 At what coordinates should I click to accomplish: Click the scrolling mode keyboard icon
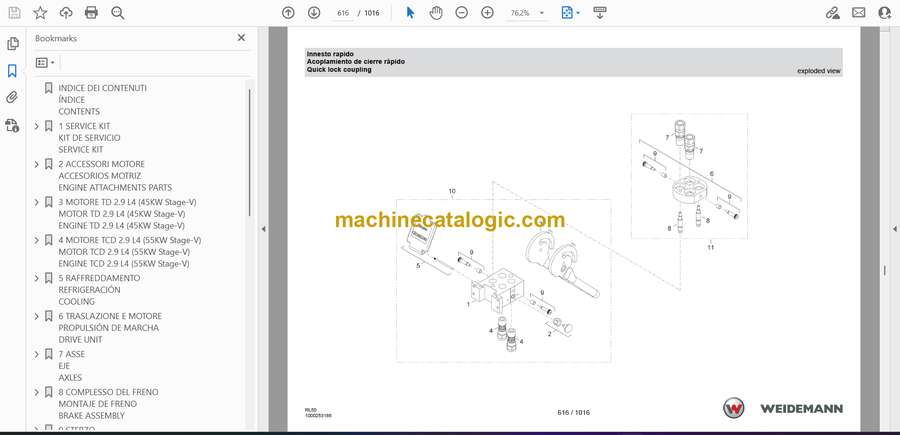(600, 13)
